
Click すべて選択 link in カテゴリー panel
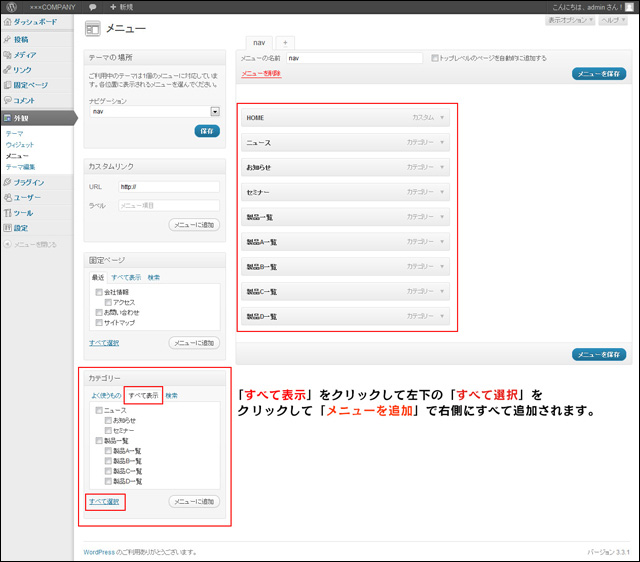tap(105, 500)
